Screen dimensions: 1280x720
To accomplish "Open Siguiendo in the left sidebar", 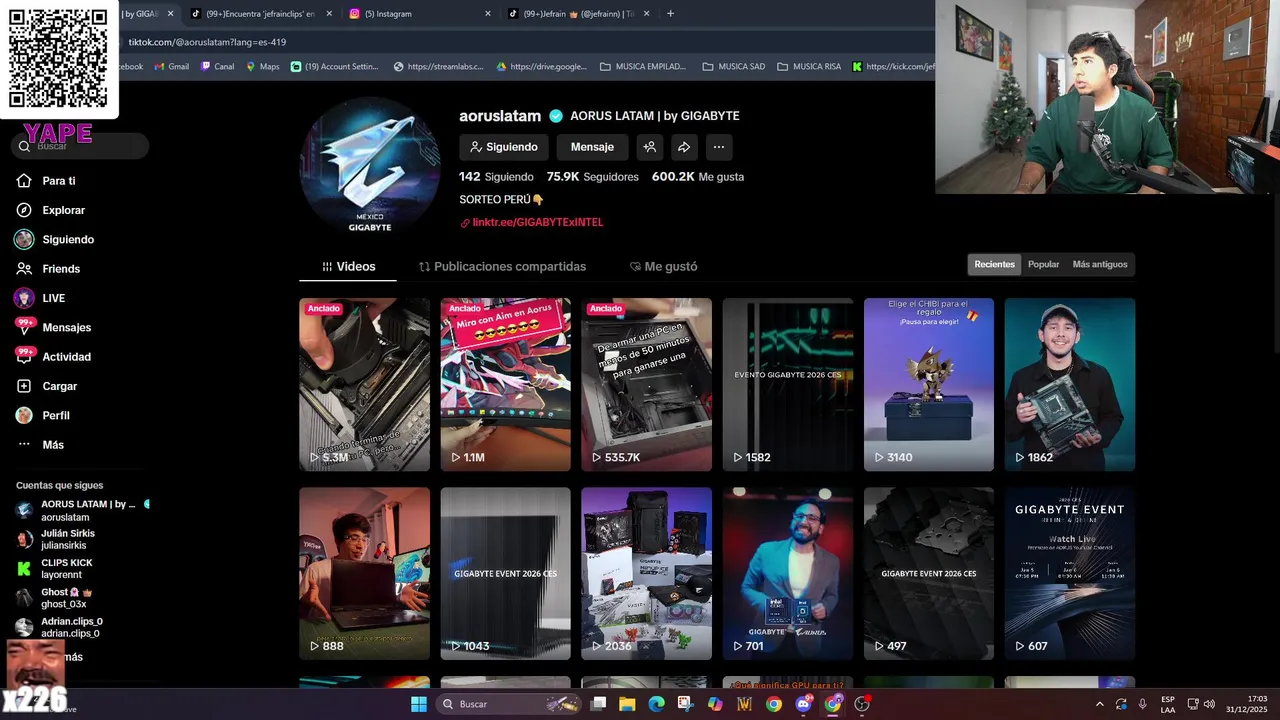I will [68, 240].
